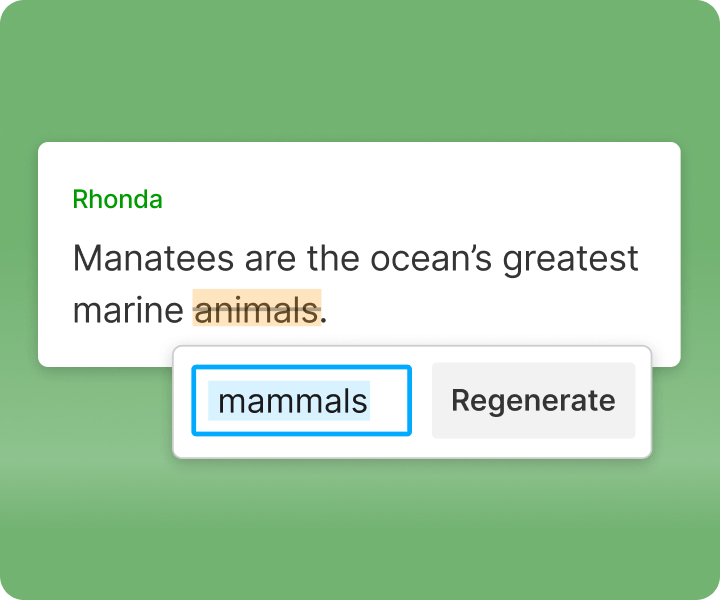
Task: Place cursor on highlighted mammals text
Action: (x=292, y=401)
